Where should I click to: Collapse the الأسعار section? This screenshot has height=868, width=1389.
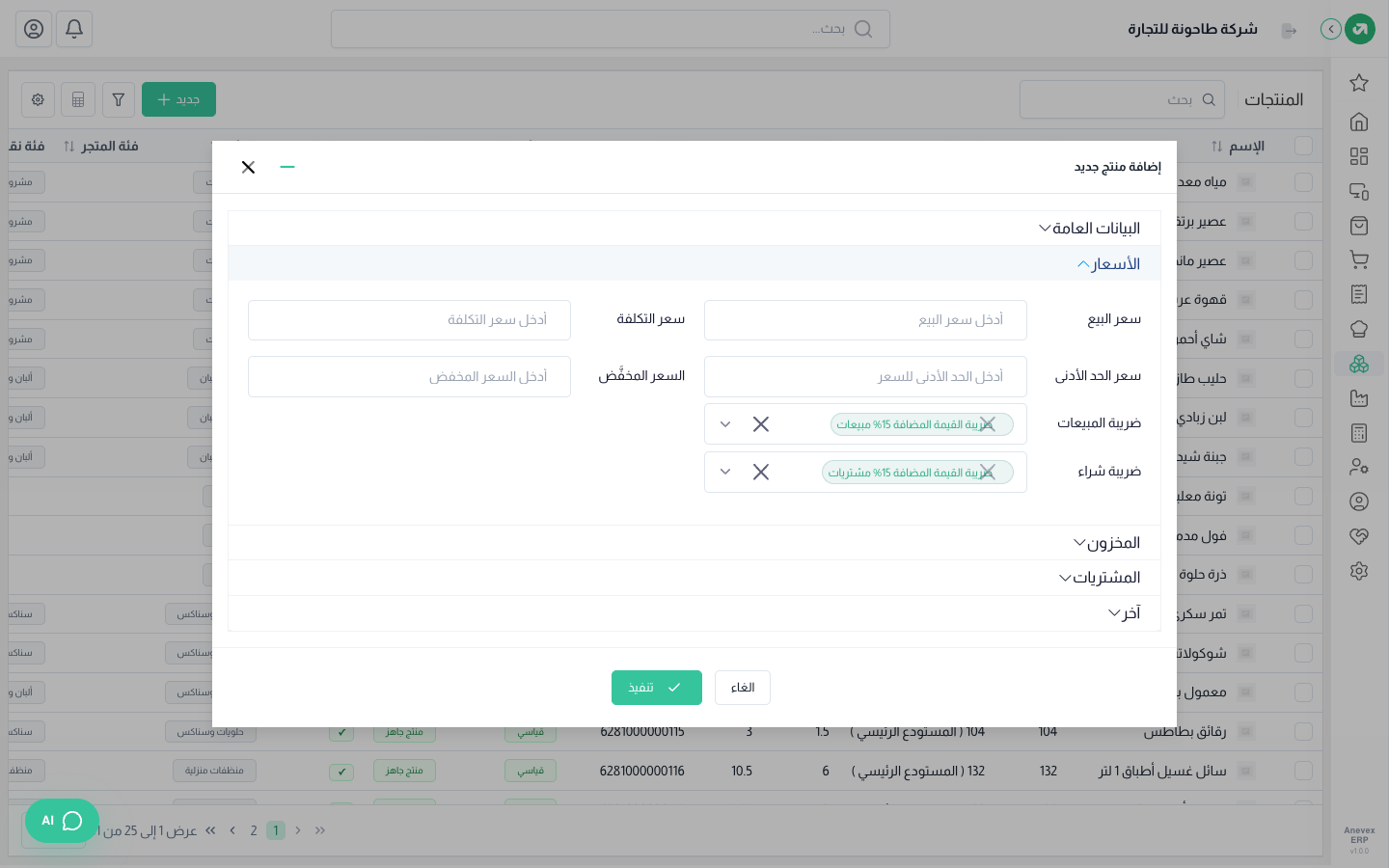click(x=694, y=263)
